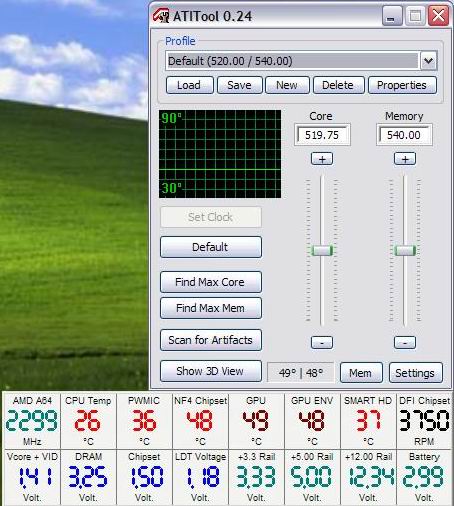Click the Vcore + VID 1.41 Volt reading

[x=32, y=477]
